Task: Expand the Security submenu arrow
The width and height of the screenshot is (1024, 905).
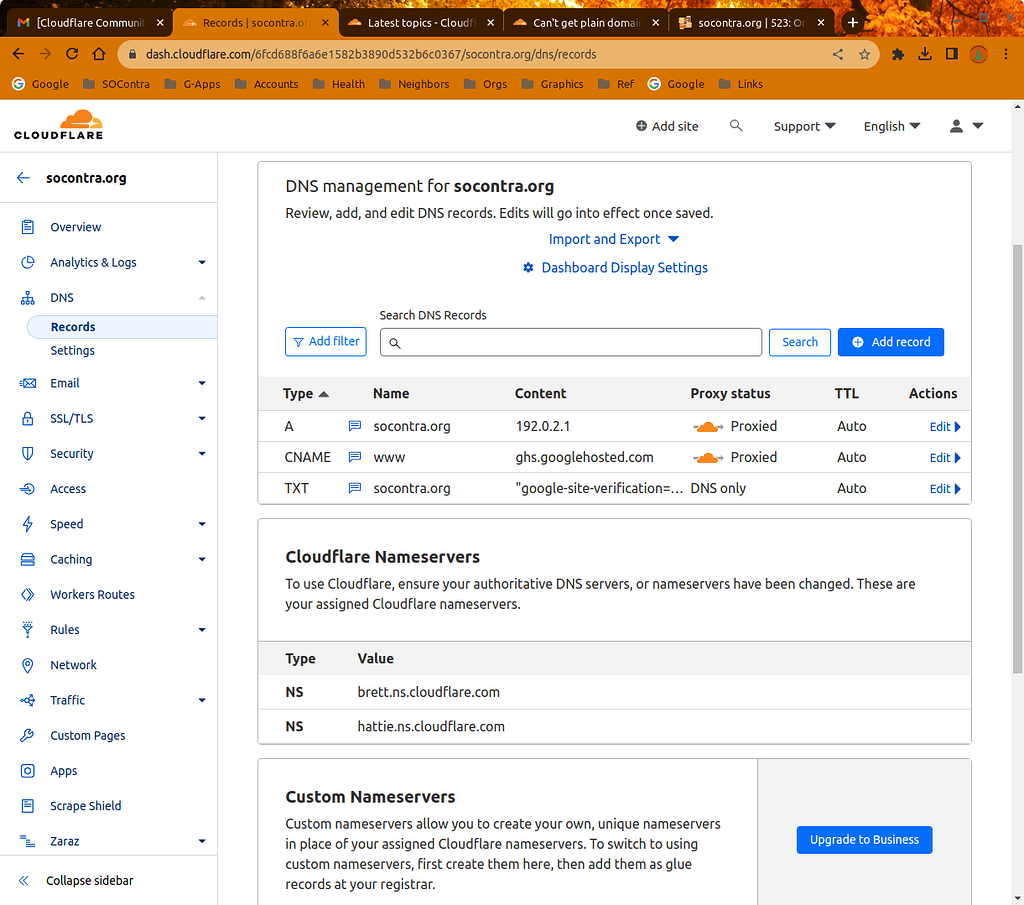Action: click(x=202, y=454)
